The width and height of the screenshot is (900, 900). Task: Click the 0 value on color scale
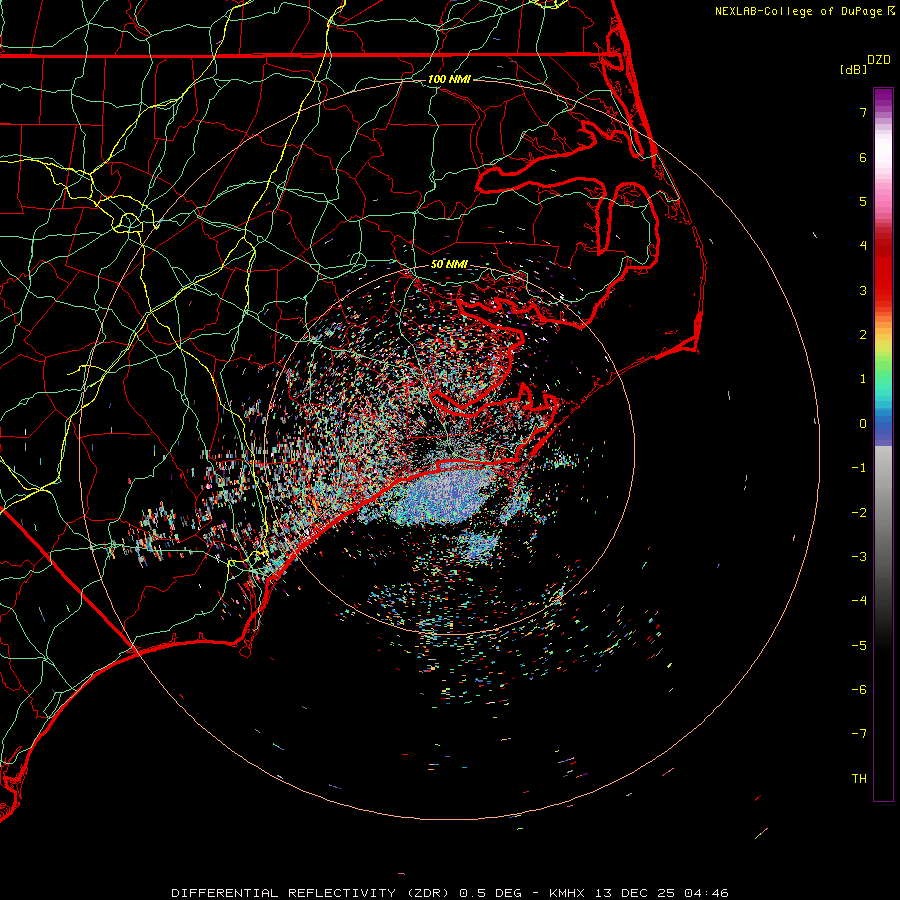pos(863,424)
